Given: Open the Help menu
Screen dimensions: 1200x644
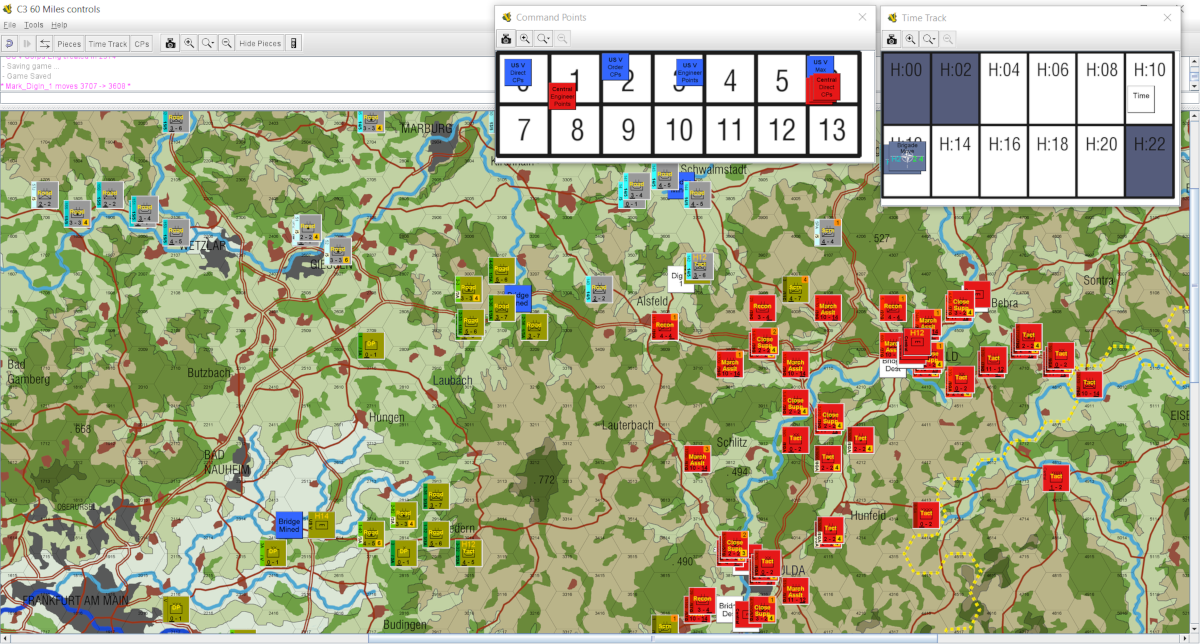Looking at the screenshot, I should (x=59, y=25).
